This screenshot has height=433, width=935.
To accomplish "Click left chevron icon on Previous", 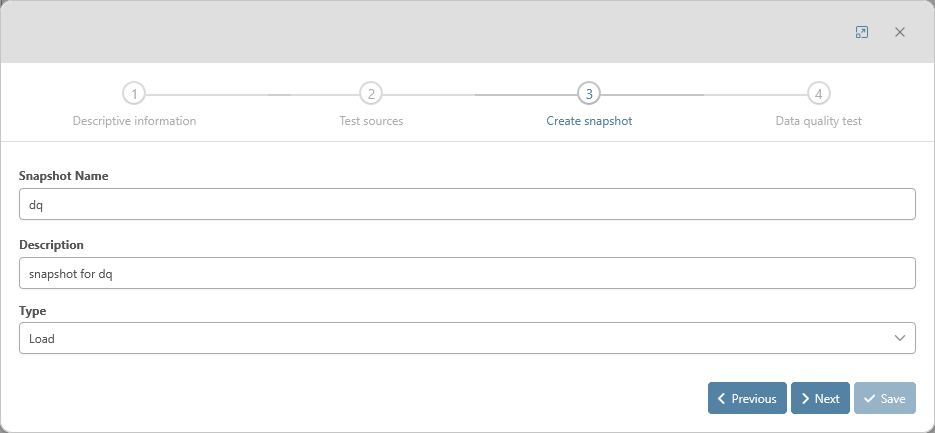I will pyautogui.click(x=721, y=398).
